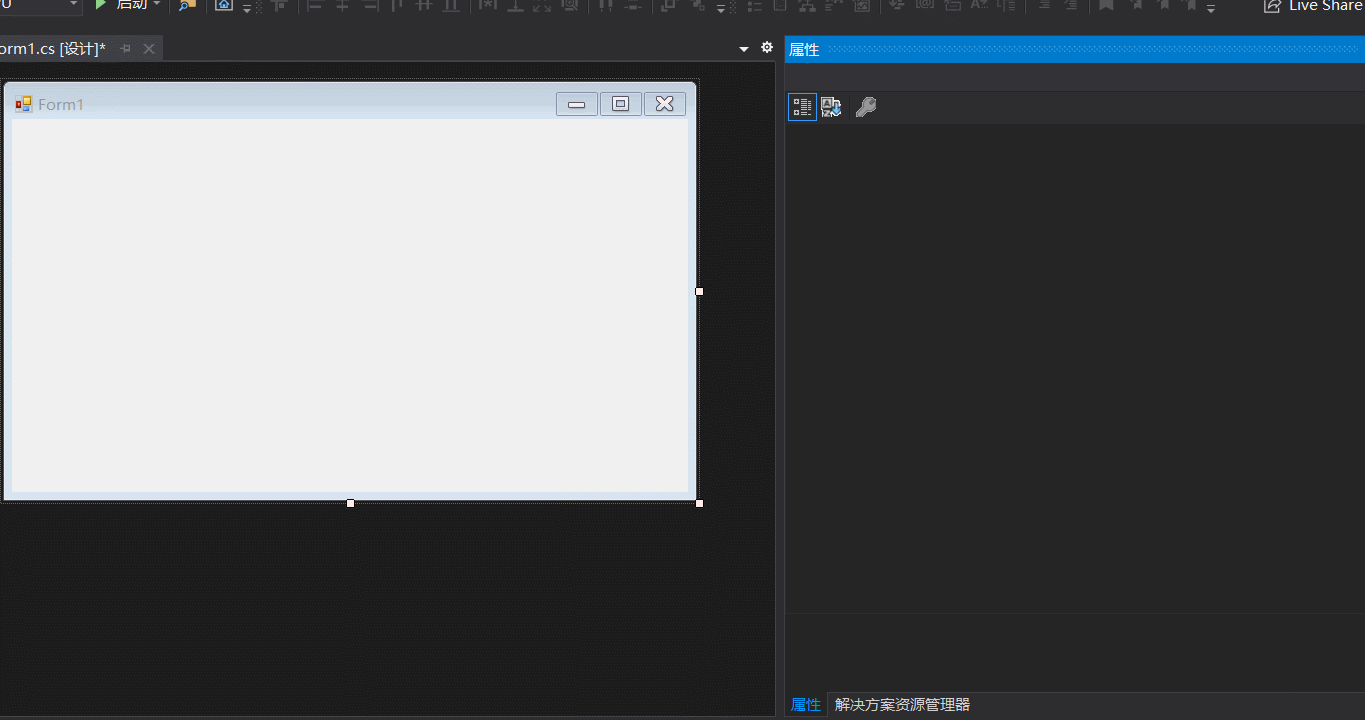Switch properties to categorized view

802,107
